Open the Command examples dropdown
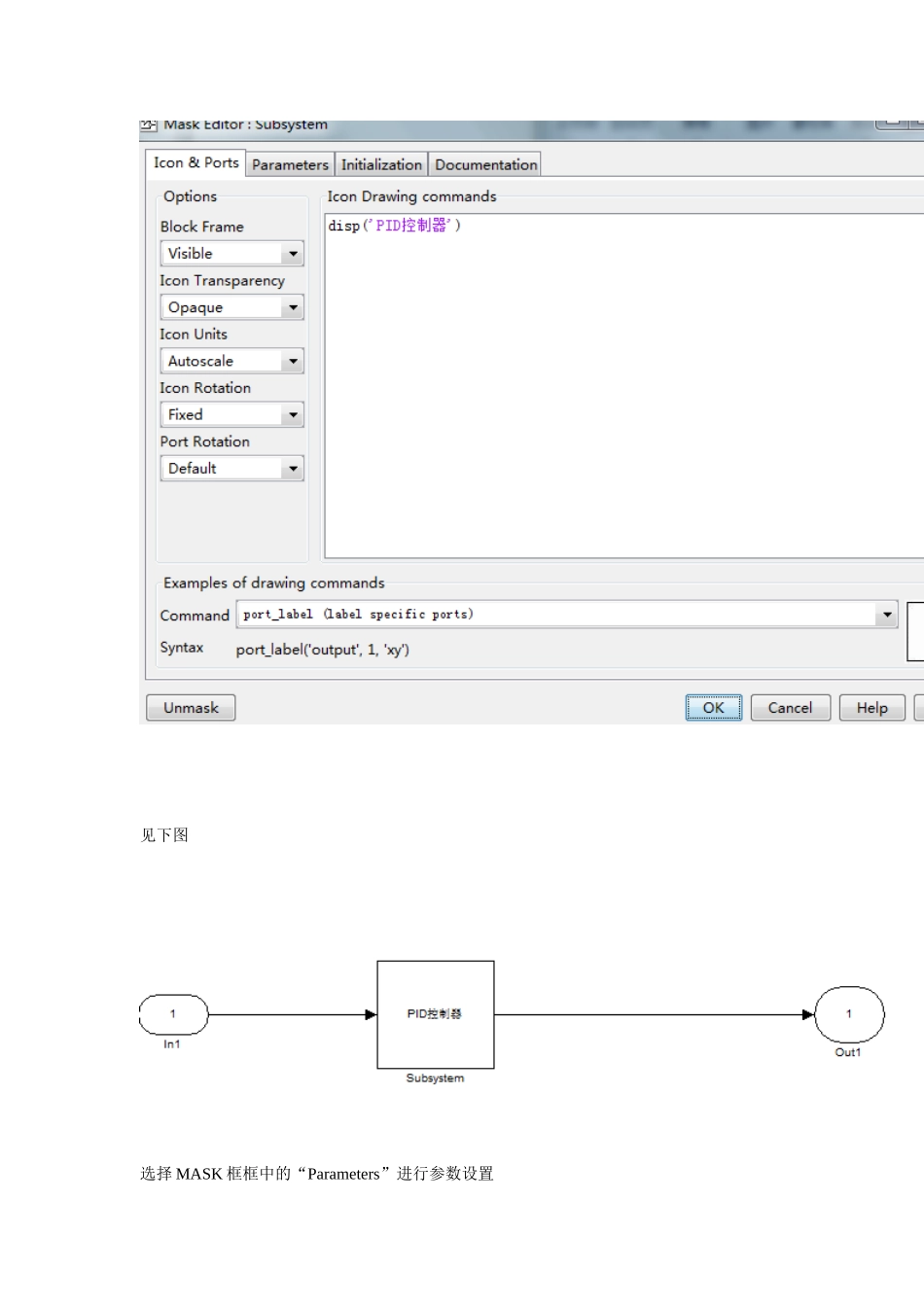 point(886,615)
